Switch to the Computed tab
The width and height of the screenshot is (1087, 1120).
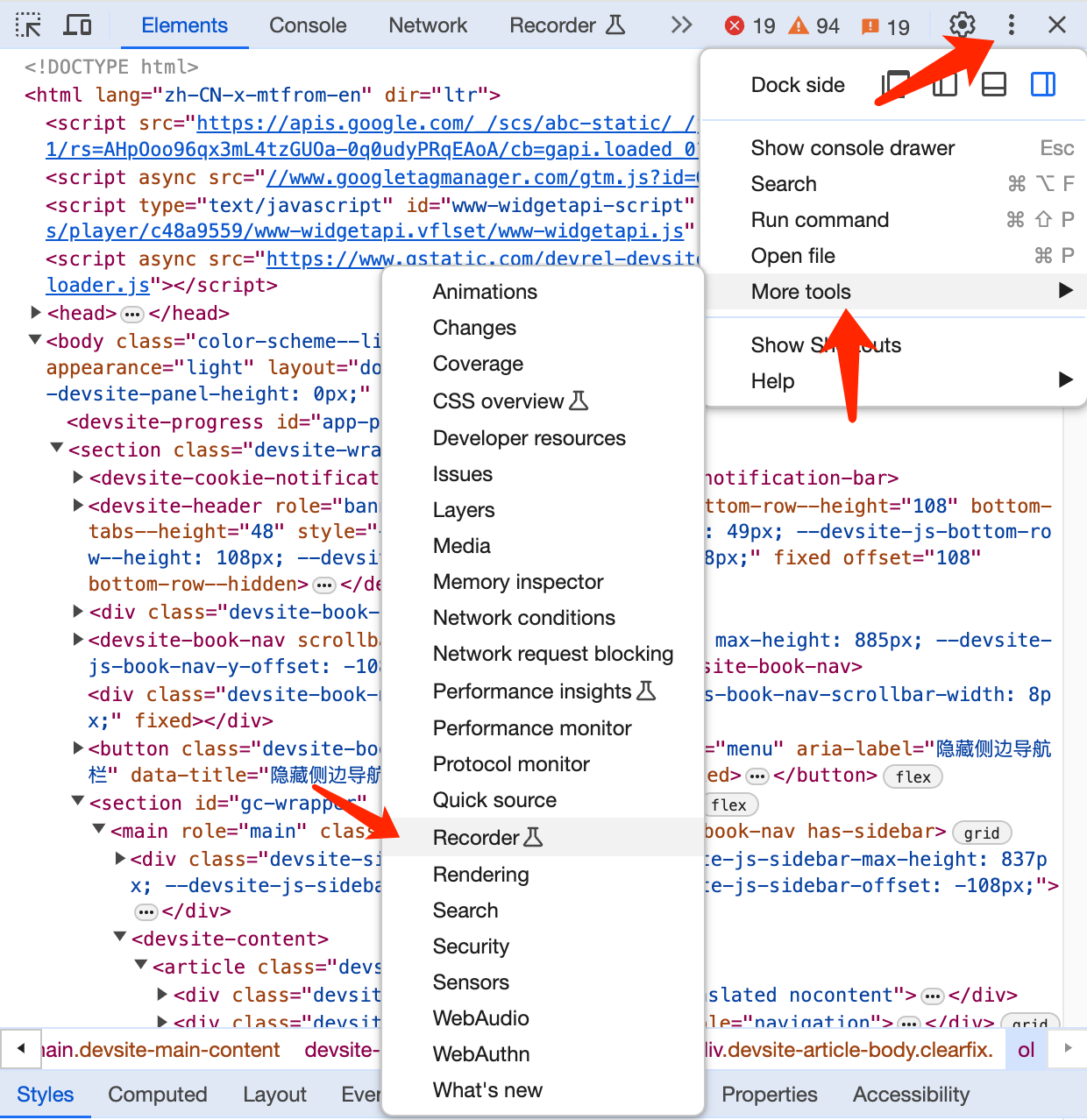158,1095
